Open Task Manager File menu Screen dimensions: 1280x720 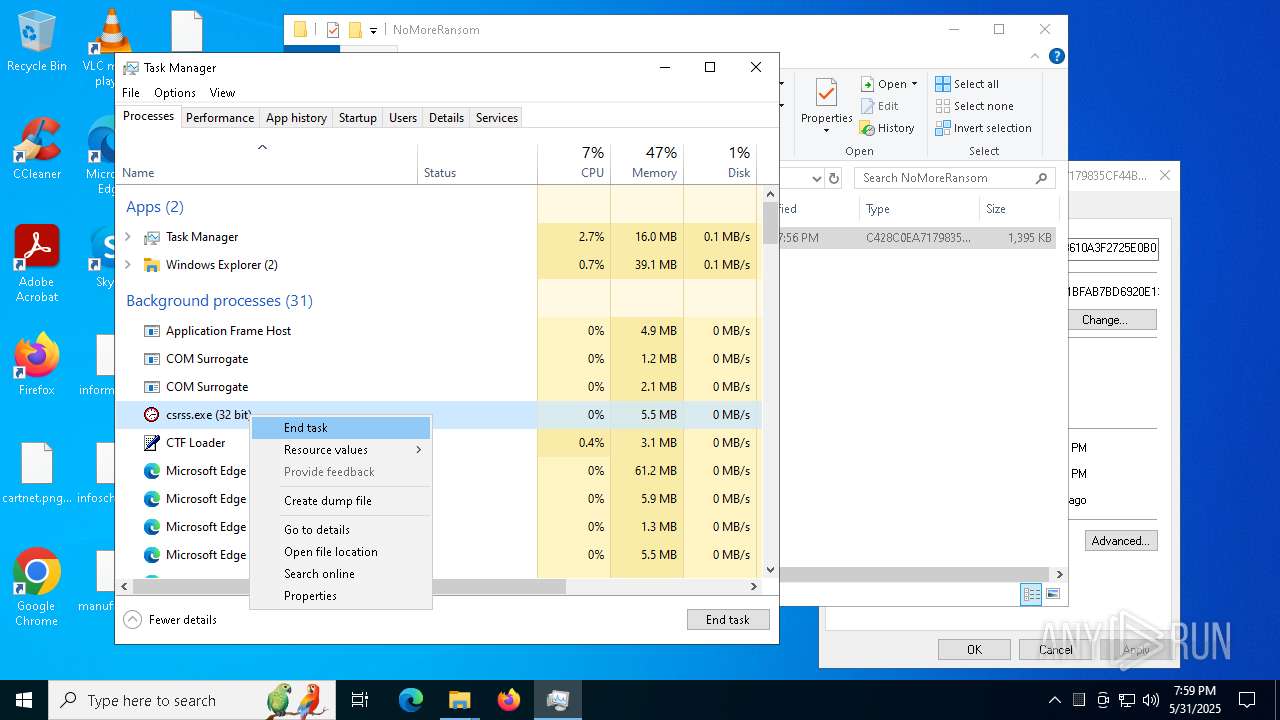(131, 93)
